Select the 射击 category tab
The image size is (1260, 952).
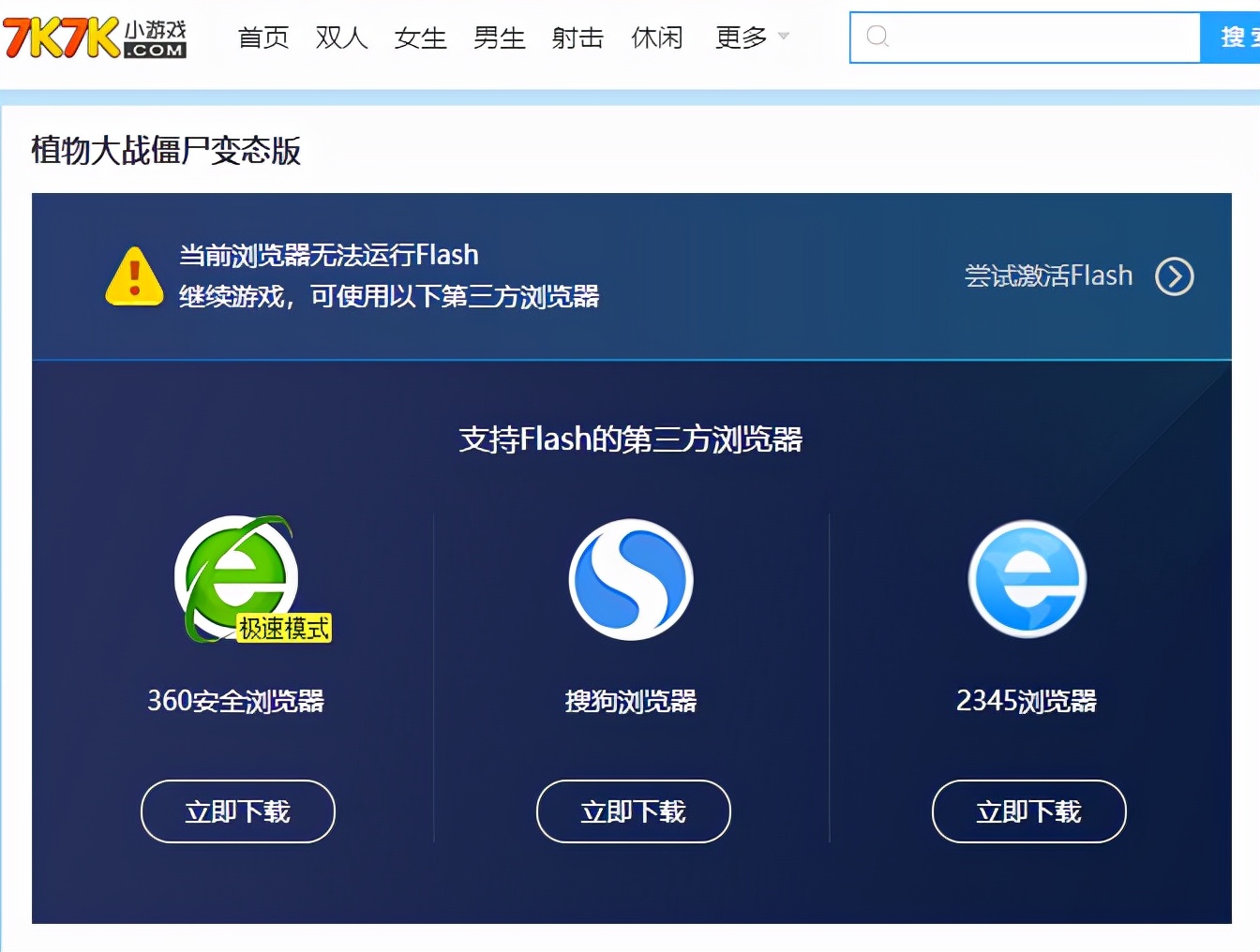[x=577, y=37]
